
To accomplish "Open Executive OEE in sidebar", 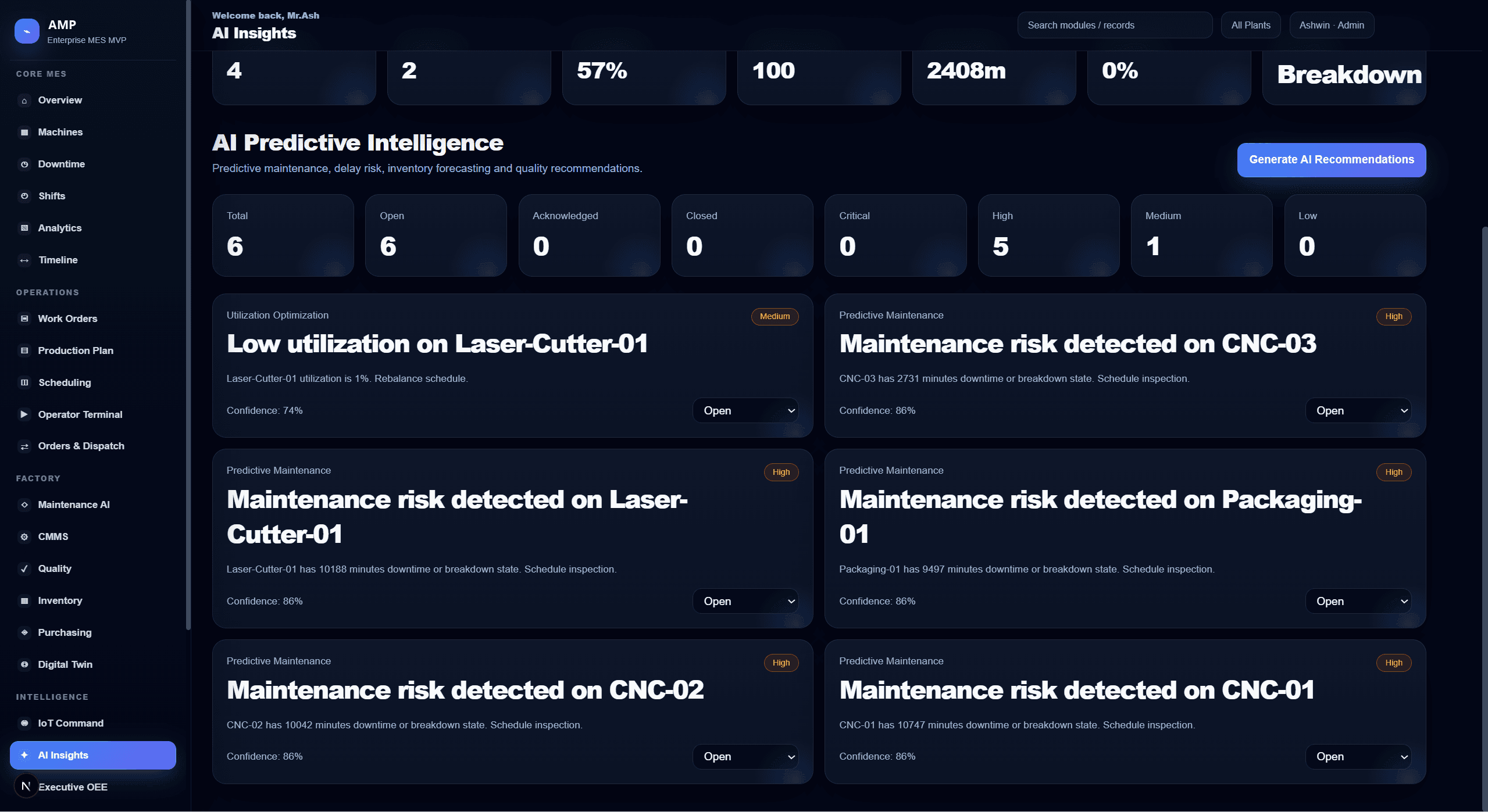I will coord(93,788).
